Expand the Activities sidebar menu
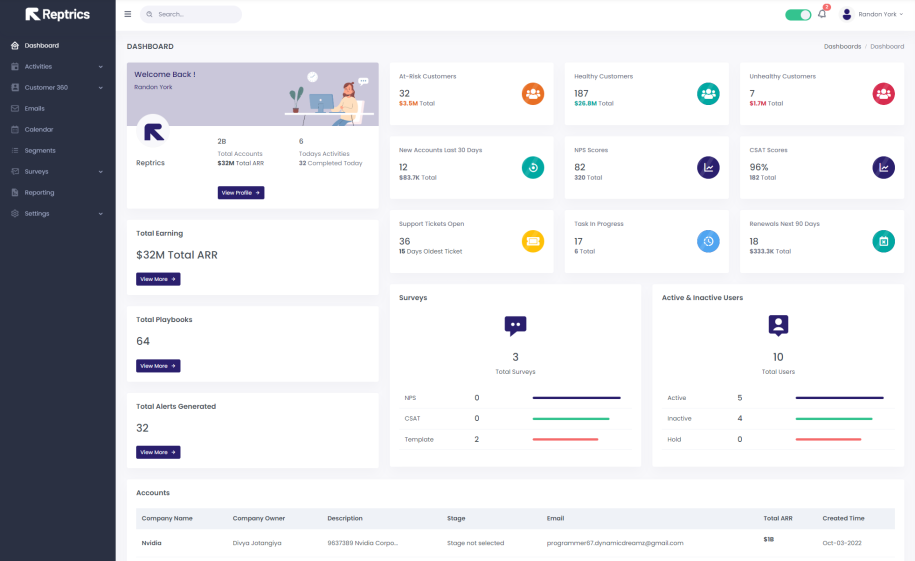Viewport: 915px width, 561px height. (x=57, y=67)
